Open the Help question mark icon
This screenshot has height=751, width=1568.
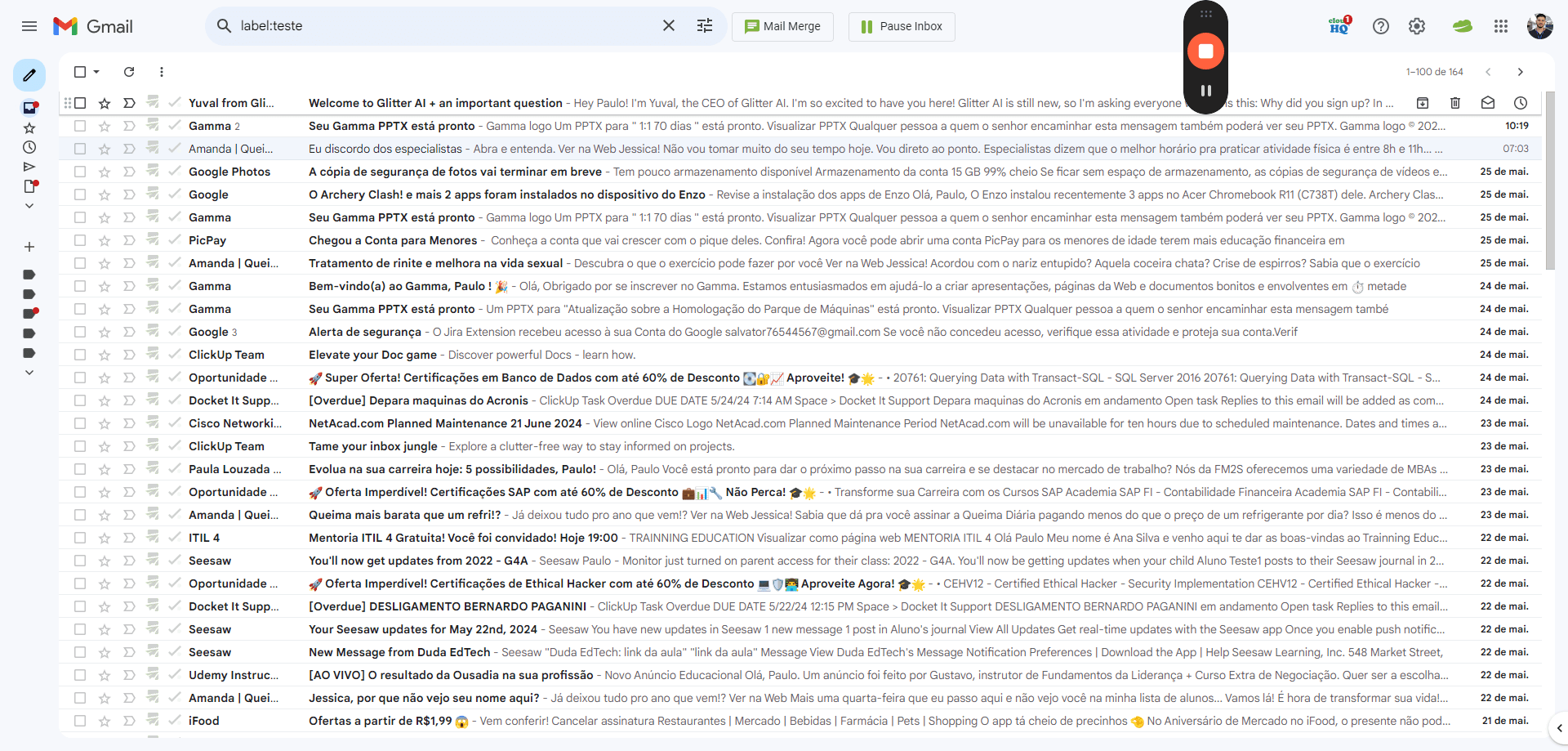(1381, 26)
